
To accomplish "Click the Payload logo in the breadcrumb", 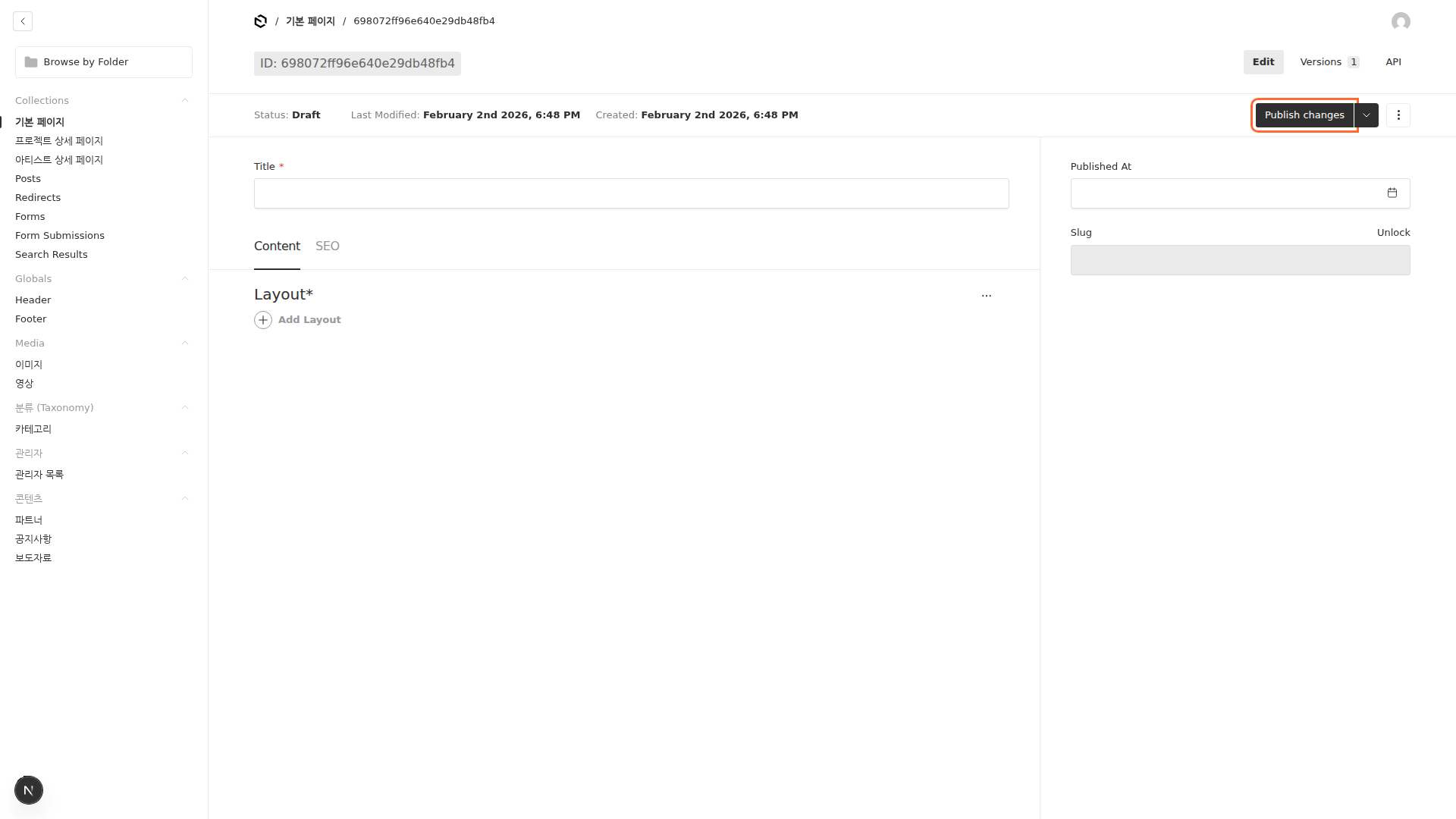I will (260, 21).
